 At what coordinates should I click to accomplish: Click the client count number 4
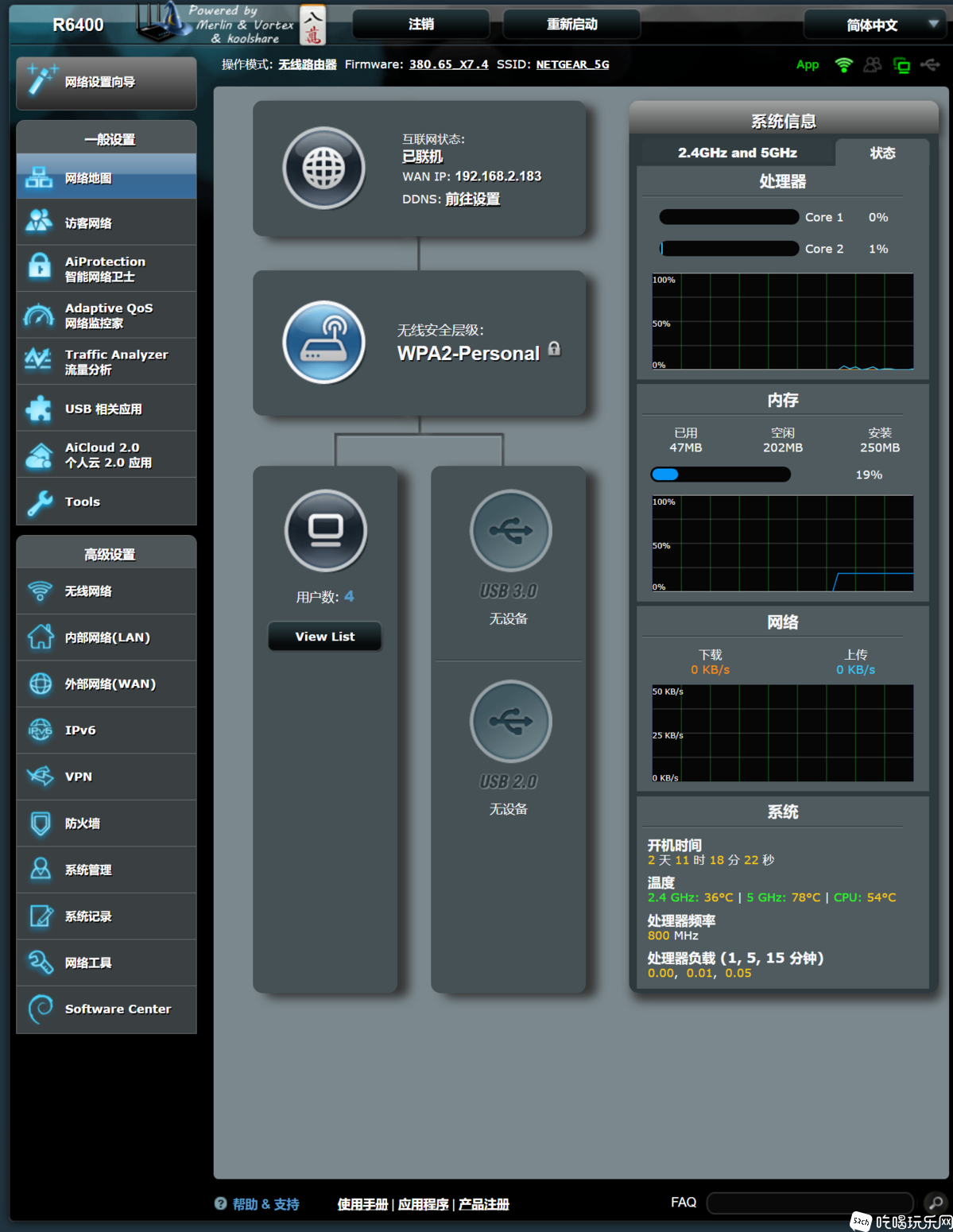(x=349, y=596)
